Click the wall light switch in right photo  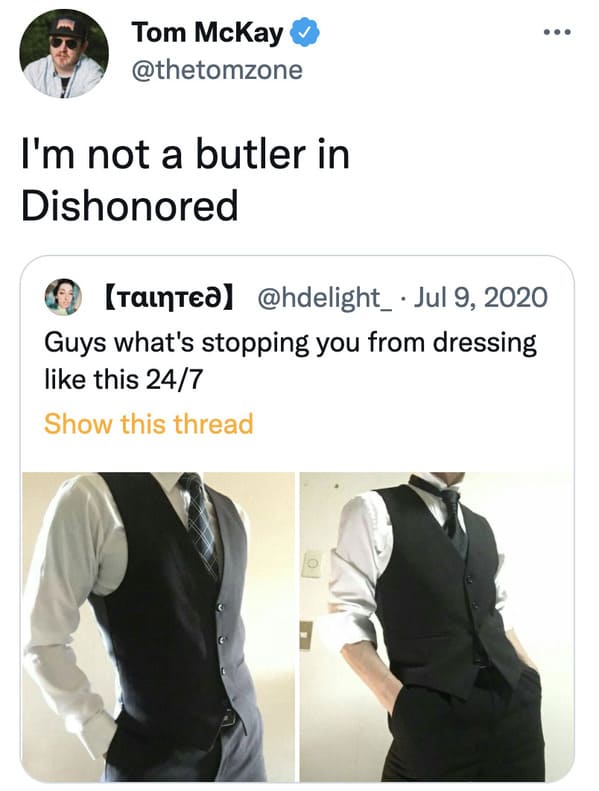click(x=312, y=563)
